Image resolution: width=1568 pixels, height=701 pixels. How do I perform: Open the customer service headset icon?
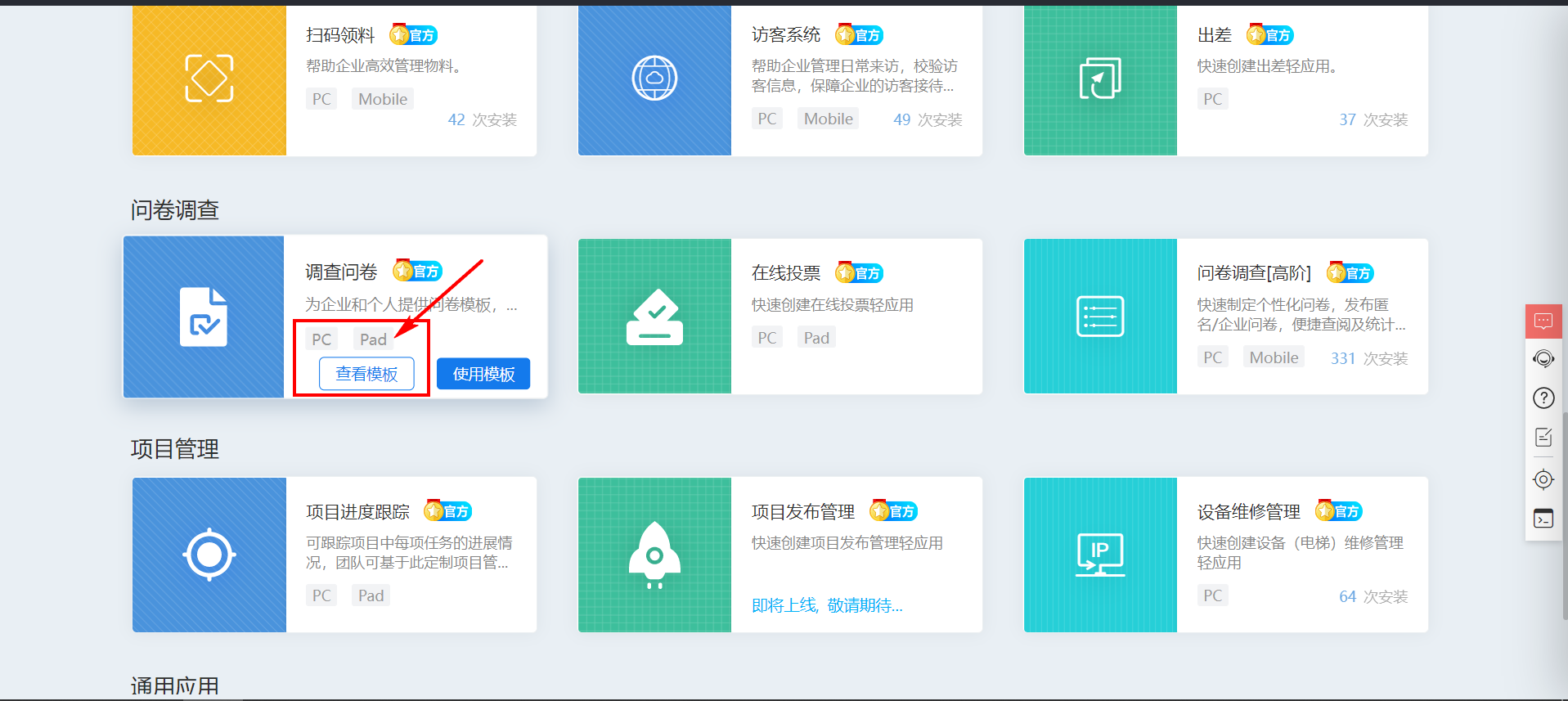[1543, 358]
